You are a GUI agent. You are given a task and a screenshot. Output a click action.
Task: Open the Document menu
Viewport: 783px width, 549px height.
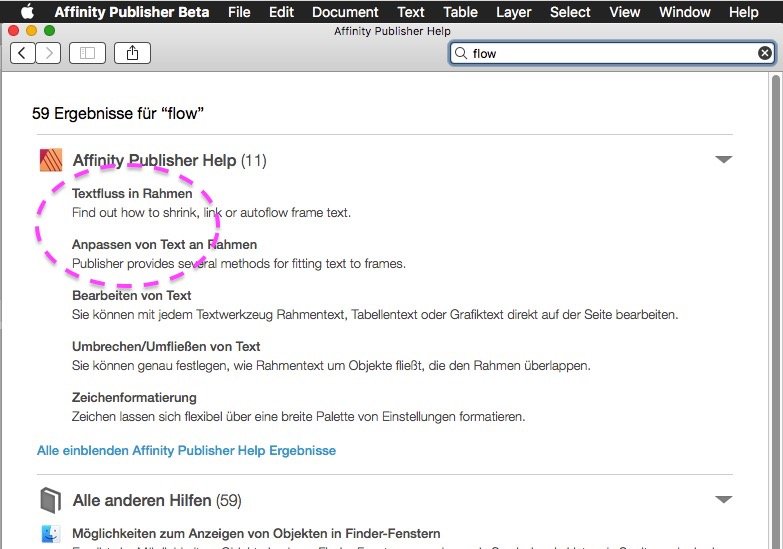pos(345,11)
